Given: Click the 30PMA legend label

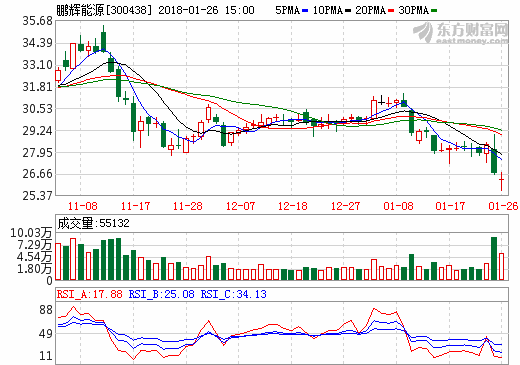Looking at the screenshot, I should coord(413,10).
